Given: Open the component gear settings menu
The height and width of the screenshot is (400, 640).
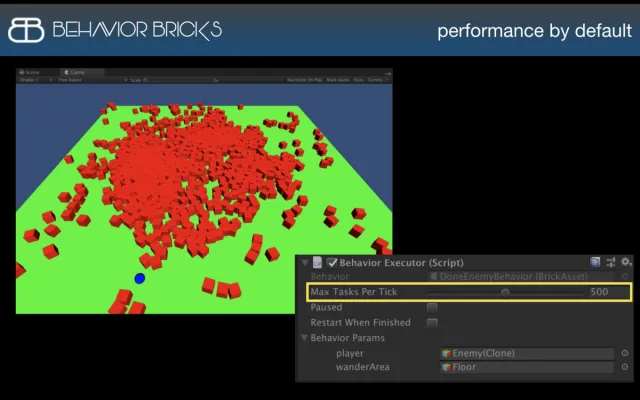Looking at the screenshot, I should pos(626,262).
